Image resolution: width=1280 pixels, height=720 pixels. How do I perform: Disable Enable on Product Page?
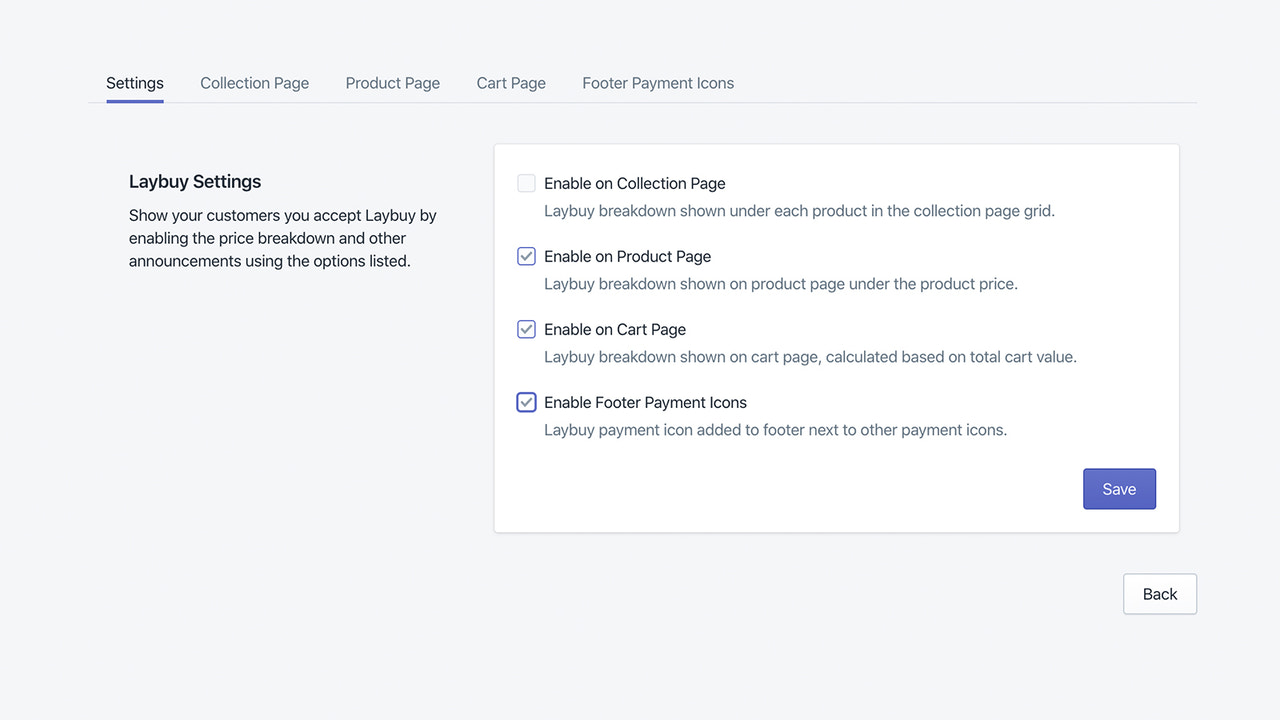point(526,256)
